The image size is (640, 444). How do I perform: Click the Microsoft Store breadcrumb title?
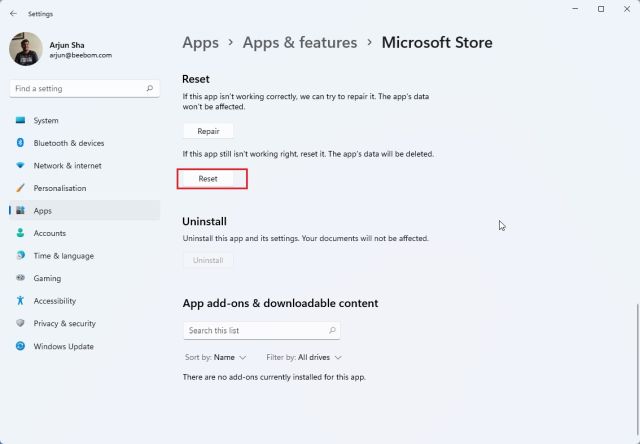(x=437, y=42)
